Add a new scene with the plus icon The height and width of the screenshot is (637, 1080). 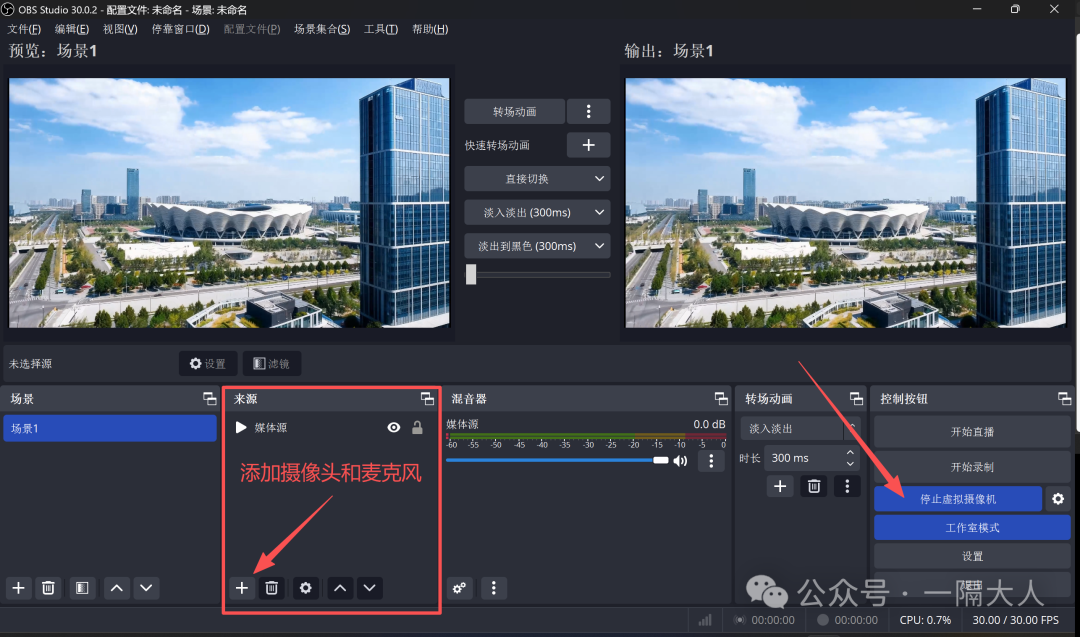(17, 588)
